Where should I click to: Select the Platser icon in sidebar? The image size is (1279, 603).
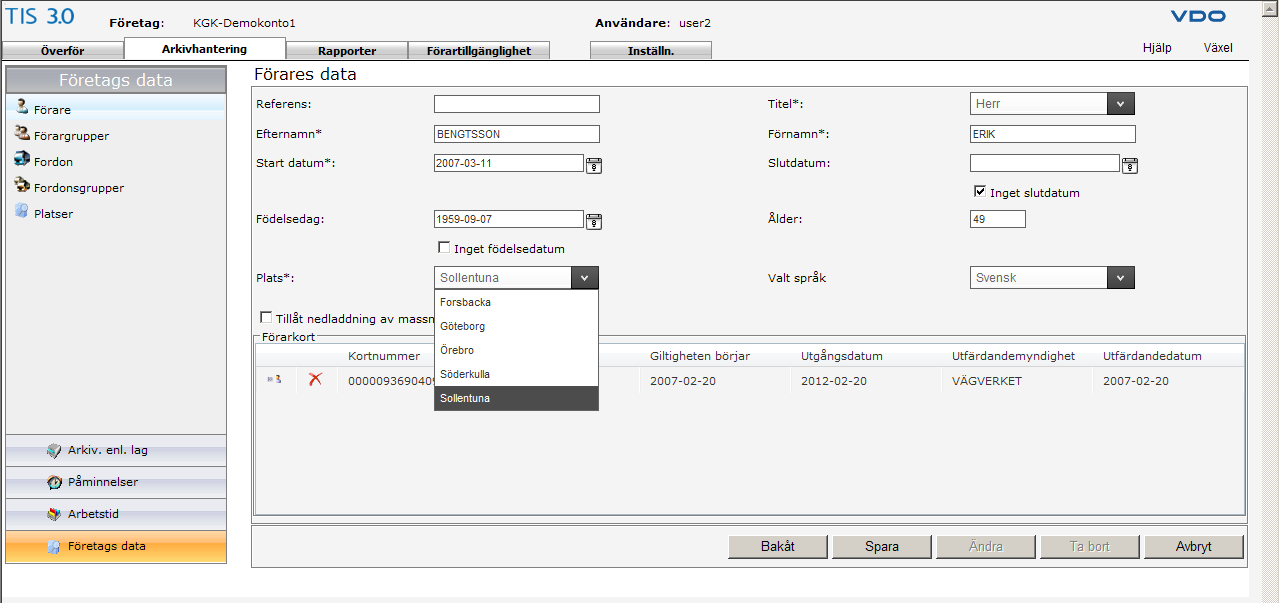coord(22,212)
